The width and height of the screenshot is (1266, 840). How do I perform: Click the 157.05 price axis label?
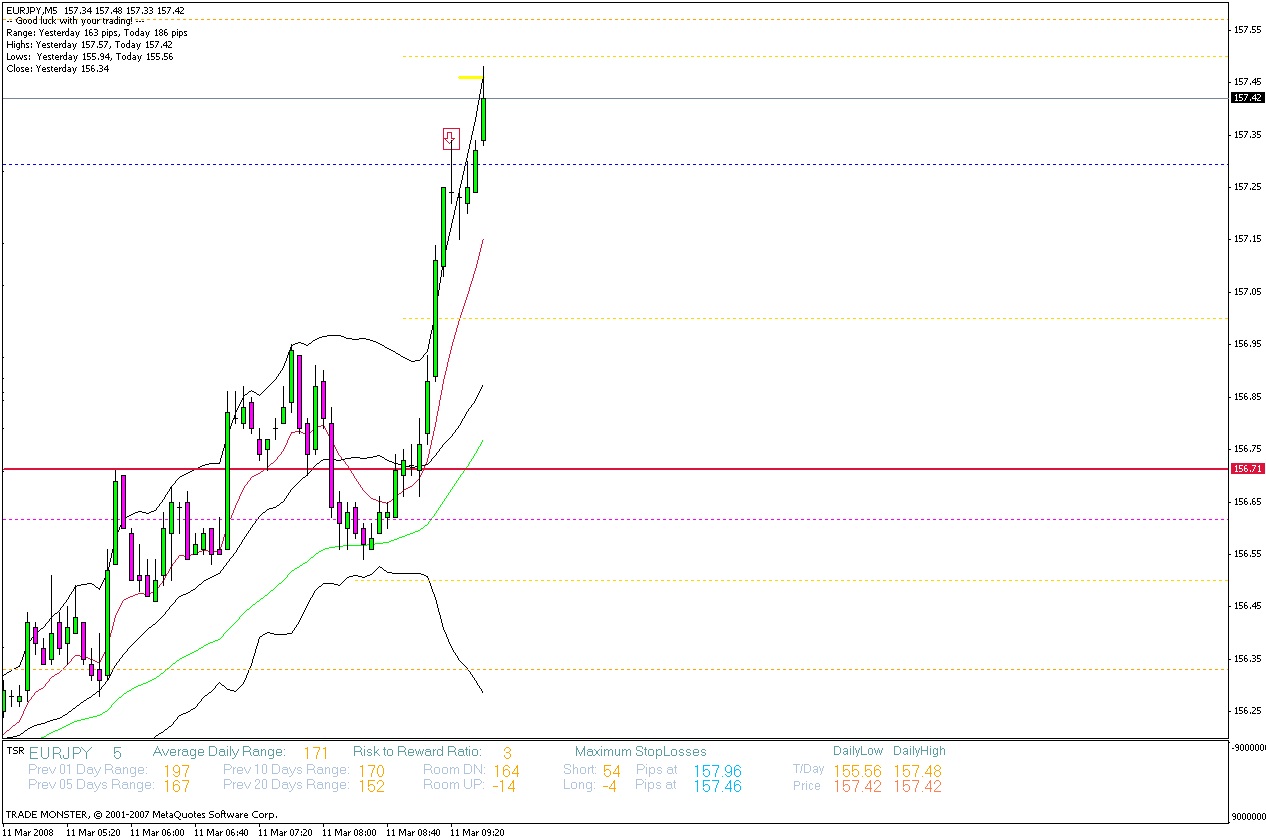point(1247,292)
